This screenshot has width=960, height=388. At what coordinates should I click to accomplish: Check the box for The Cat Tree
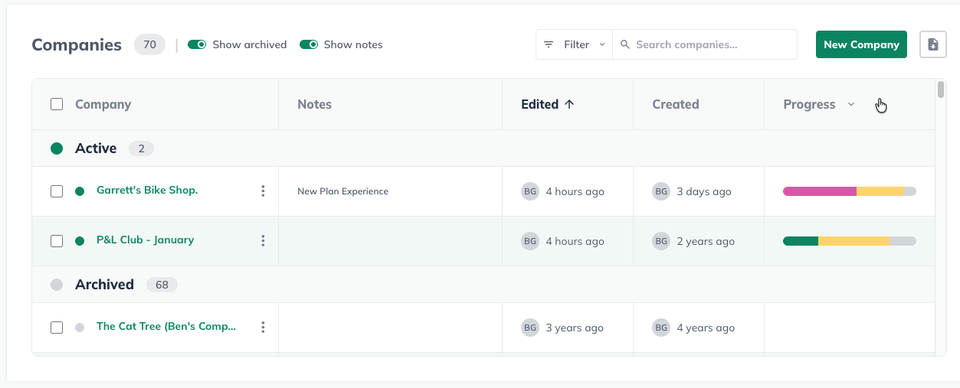tap(56, 327)
